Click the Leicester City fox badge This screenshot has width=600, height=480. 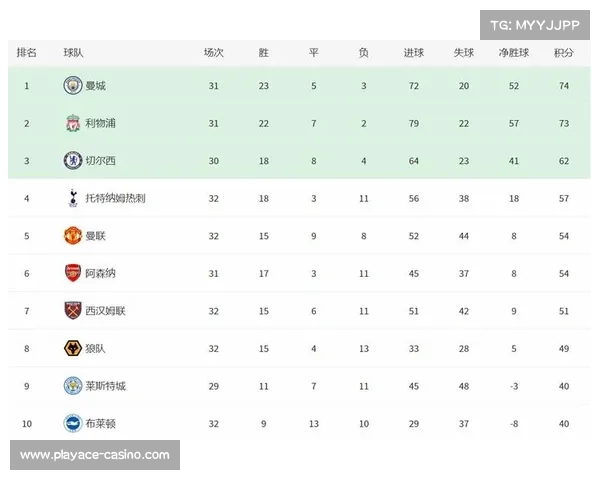point(73,386)
